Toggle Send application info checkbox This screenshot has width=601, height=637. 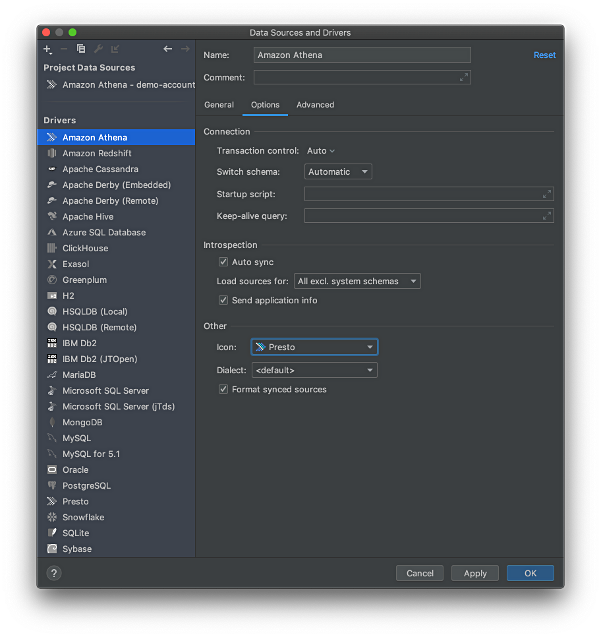[x=223, y=300]
